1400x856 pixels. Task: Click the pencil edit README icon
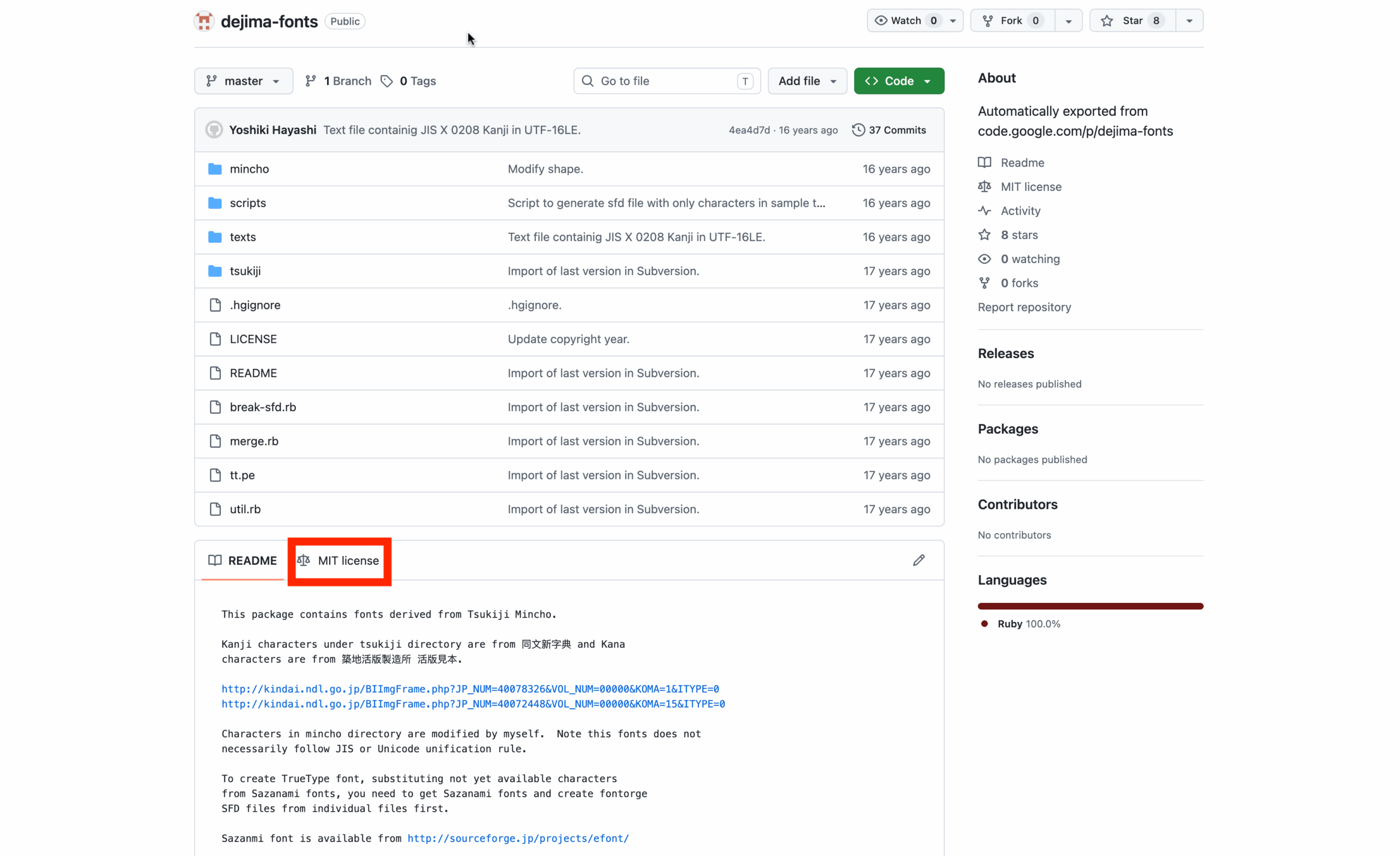pyautogui.click(x=918, y=560)
